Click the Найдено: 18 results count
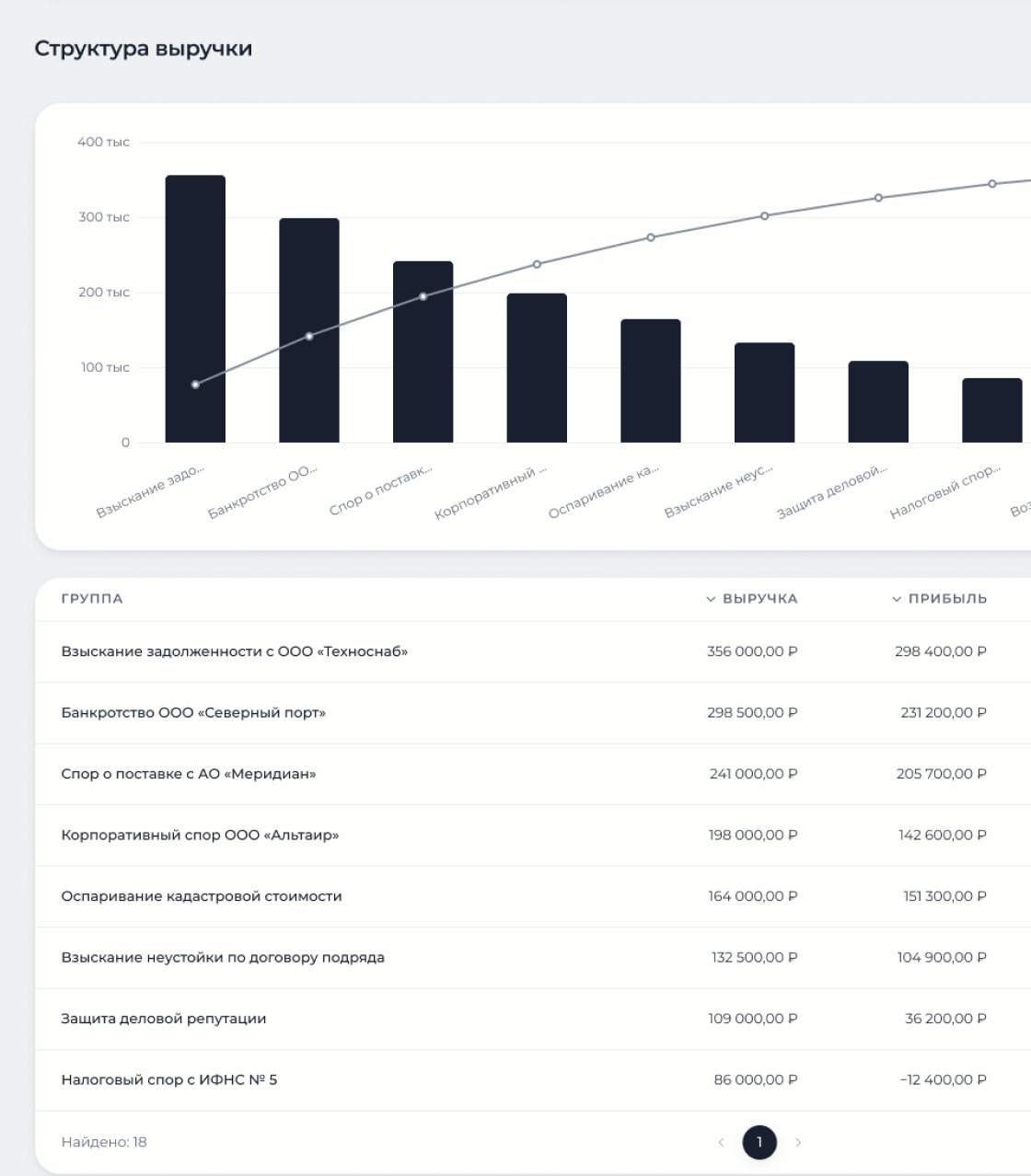Screen dimensions: 1031x1176 104,1143
